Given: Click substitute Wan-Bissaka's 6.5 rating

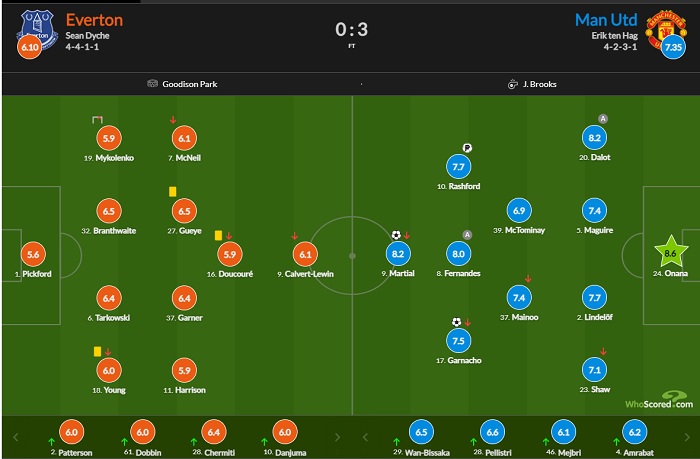Looking at the screenshot, I should (x=422, y=433).
